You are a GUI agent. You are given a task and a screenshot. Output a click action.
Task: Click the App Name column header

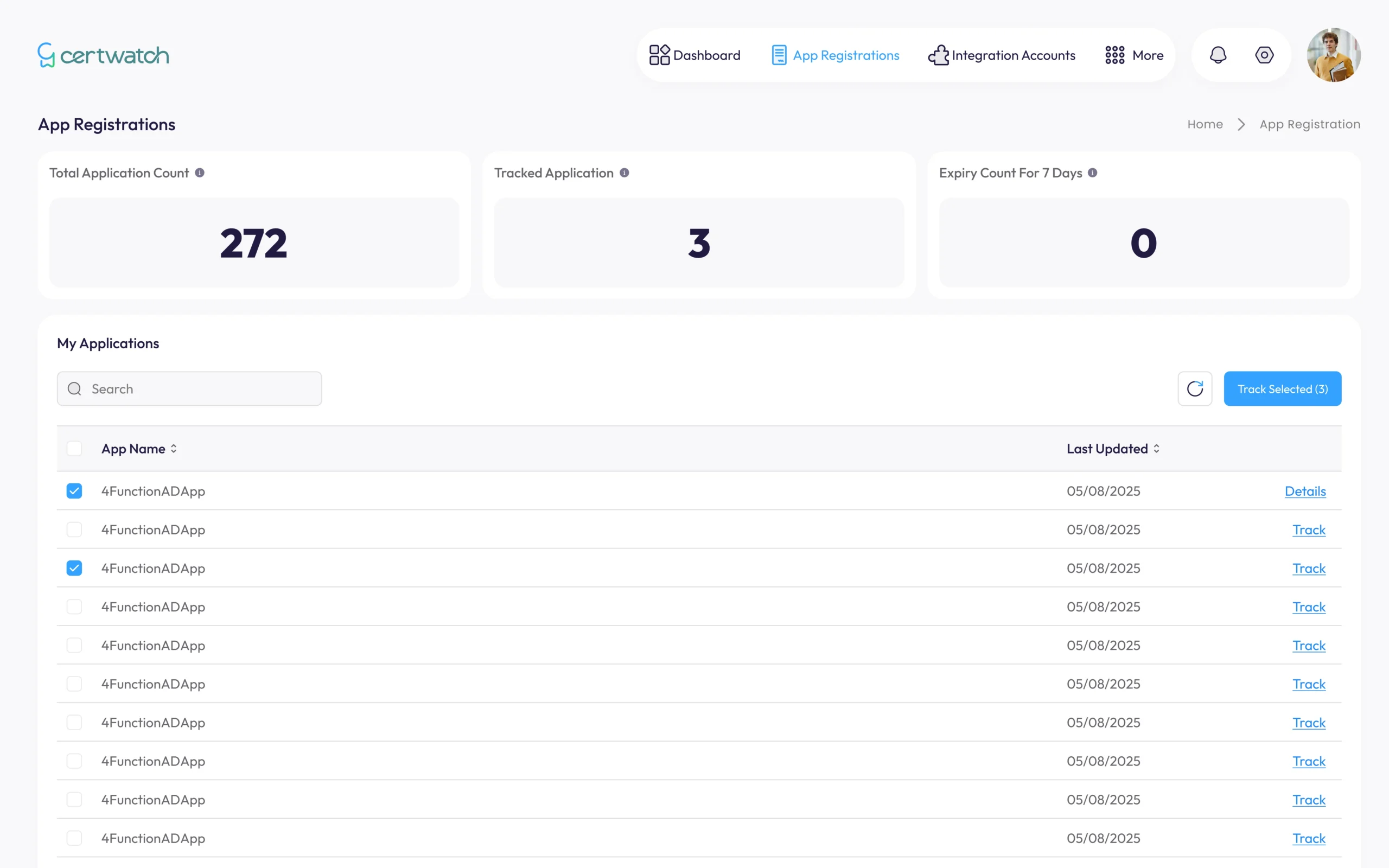(133, 449)
